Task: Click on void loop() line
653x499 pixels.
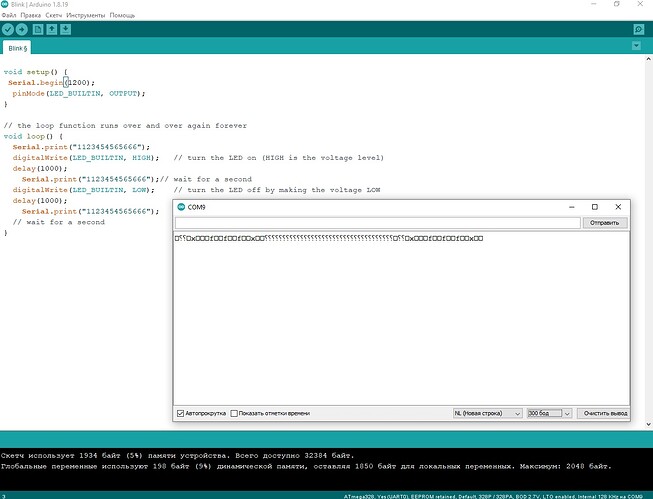Action: 33,136
